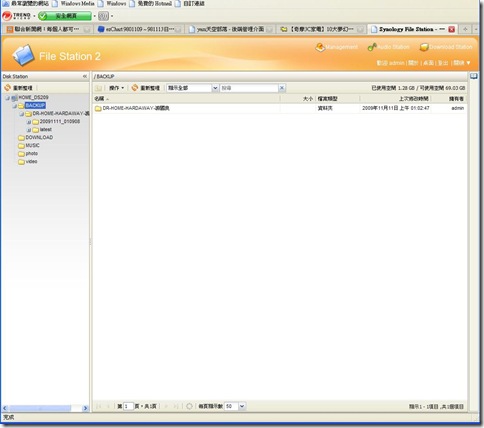Collapse the HOME_DS209 tree node
This screenshot has height=428, width=484.
[7, 98]
